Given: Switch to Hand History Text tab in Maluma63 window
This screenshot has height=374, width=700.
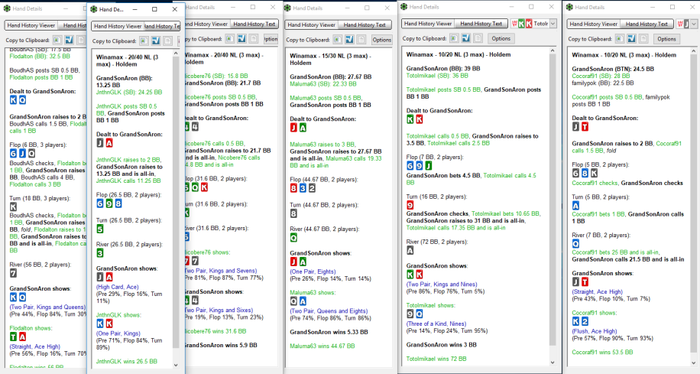Looking at the screenshot, I should click(x=364, y=25).
